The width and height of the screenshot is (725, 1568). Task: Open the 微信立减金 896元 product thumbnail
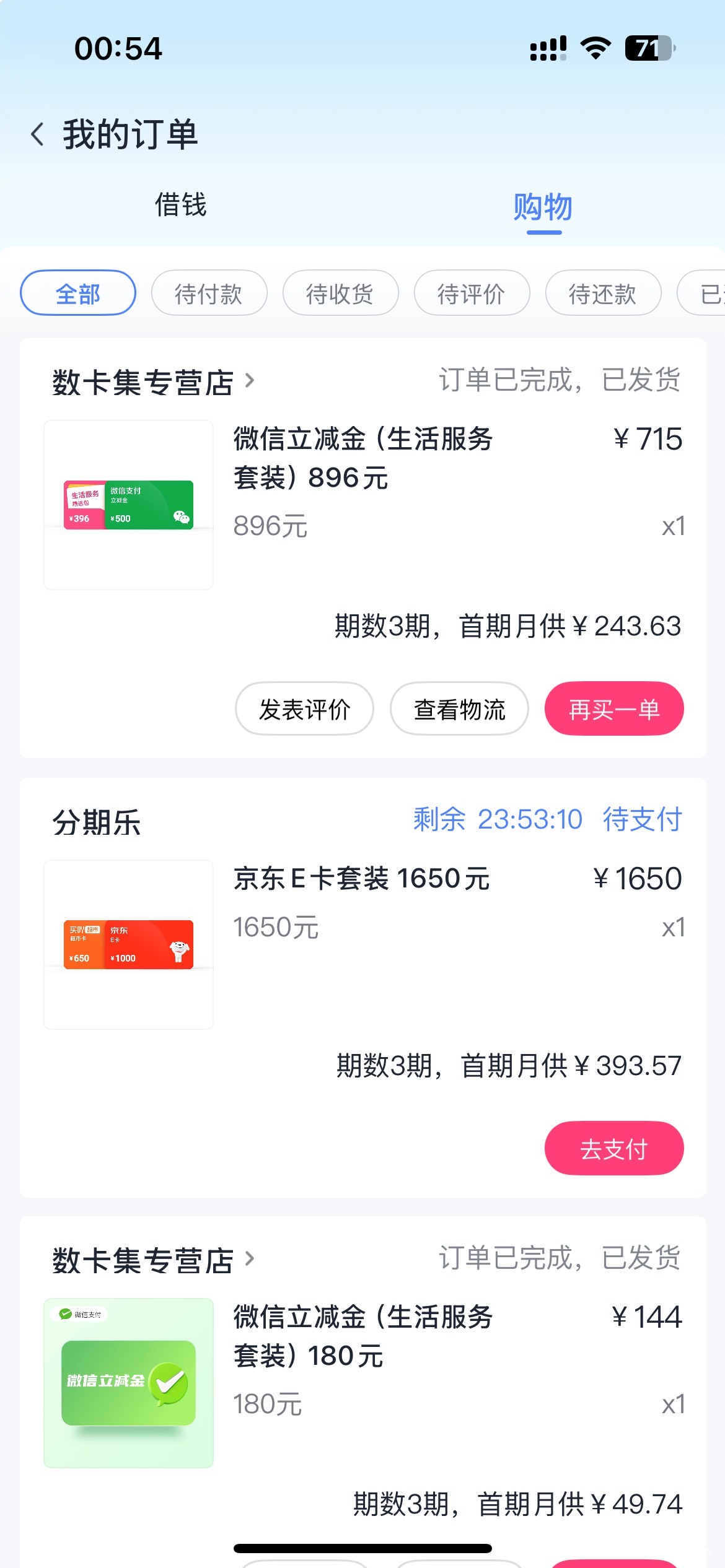pos(129,505)
